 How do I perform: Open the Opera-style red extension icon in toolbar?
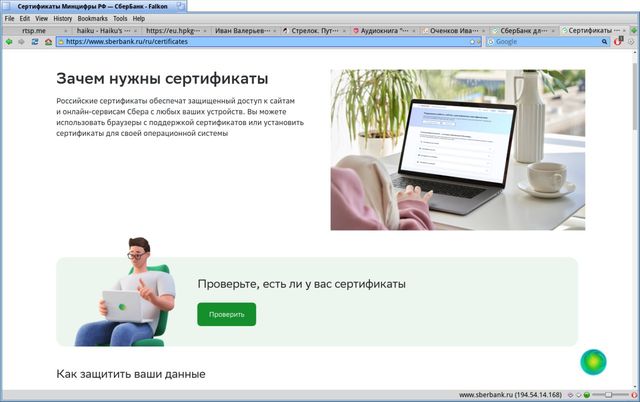618,41
